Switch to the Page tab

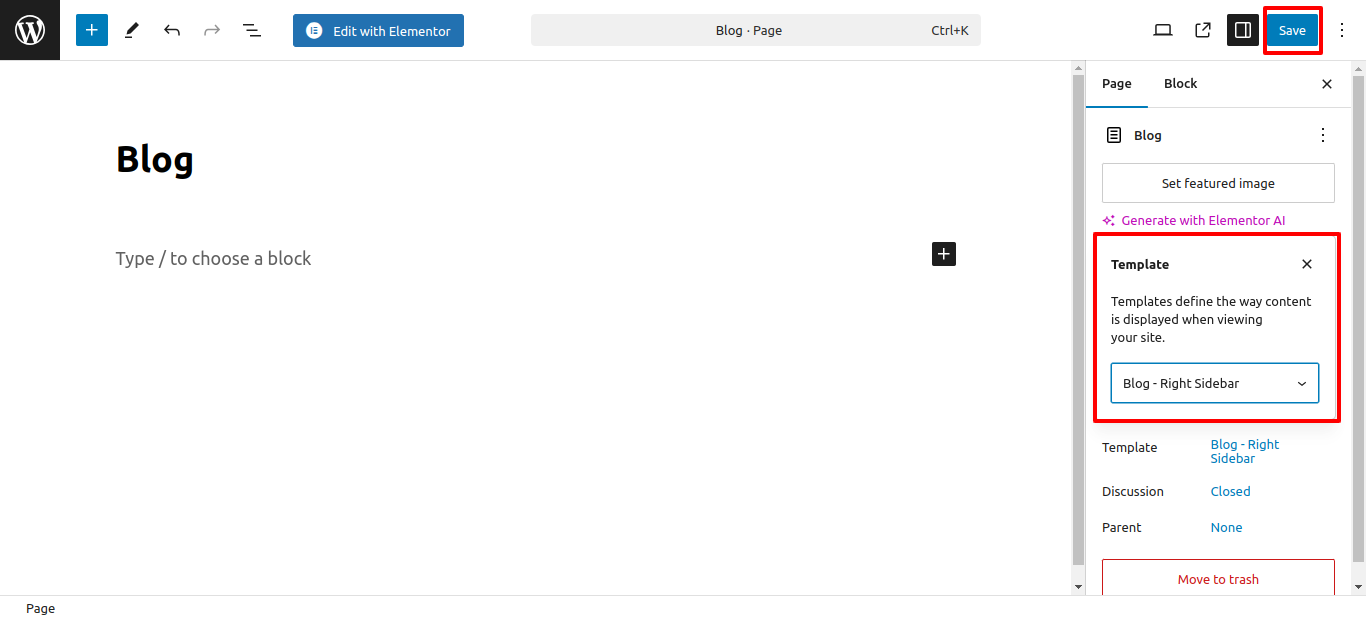[1116, 84]
